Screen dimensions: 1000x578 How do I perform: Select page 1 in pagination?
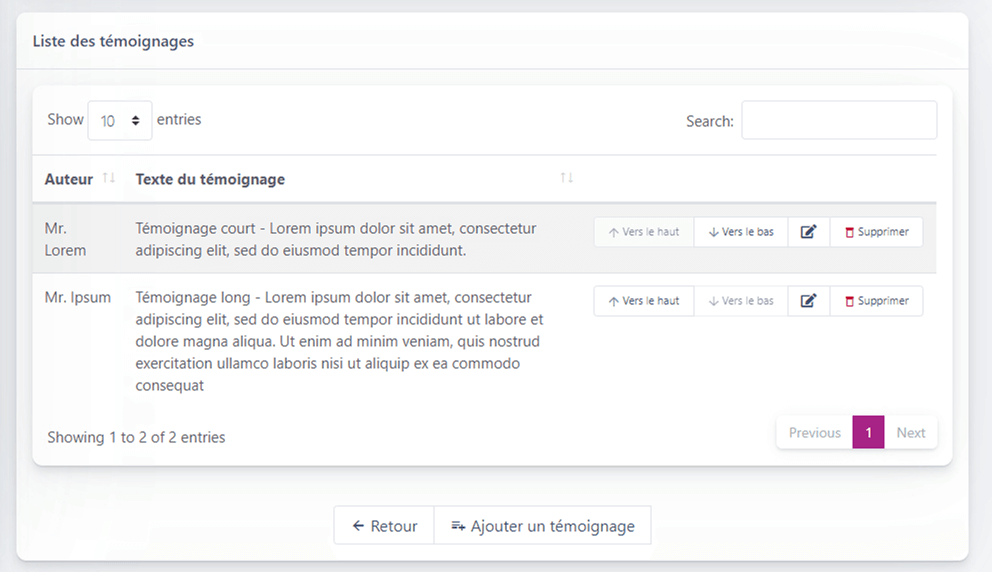click(868, 433)
